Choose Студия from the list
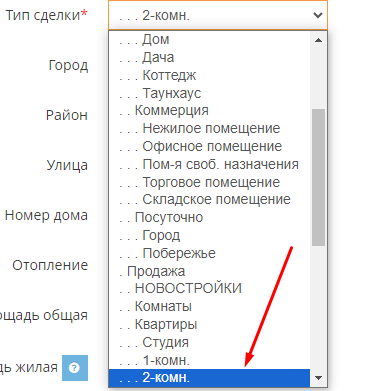 tap(209, 342)
